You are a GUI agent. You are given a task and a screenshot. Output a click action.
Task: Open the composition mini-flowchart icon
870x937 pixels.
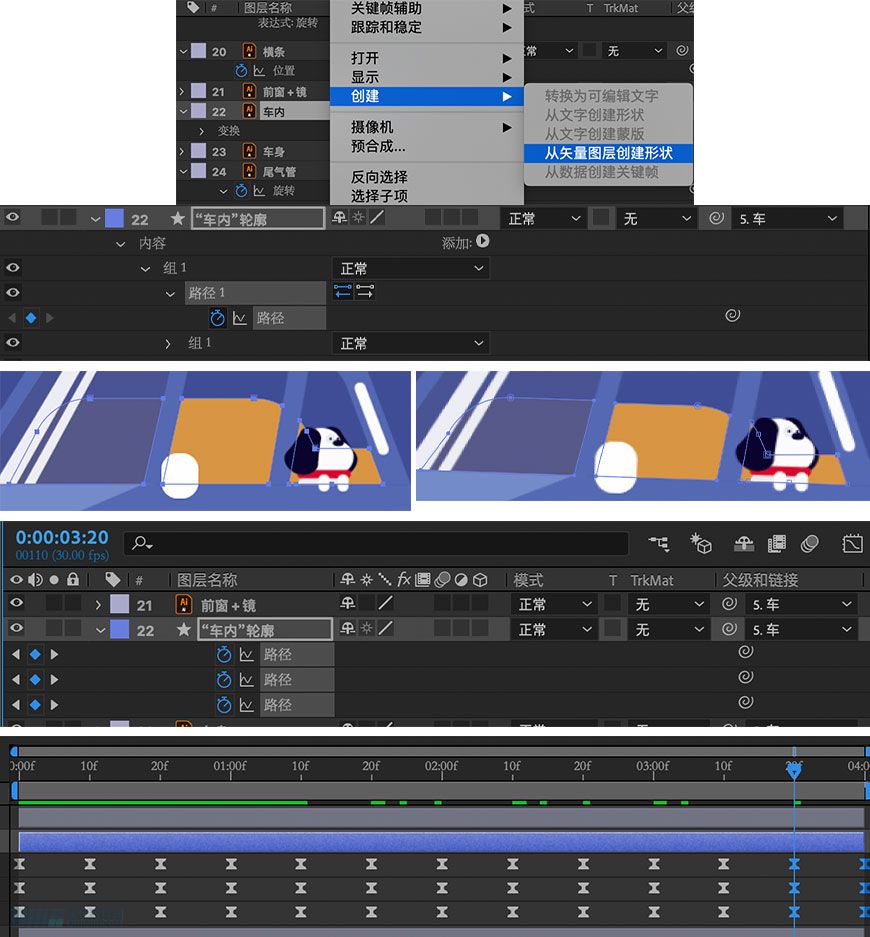click(x=660, y=543)
